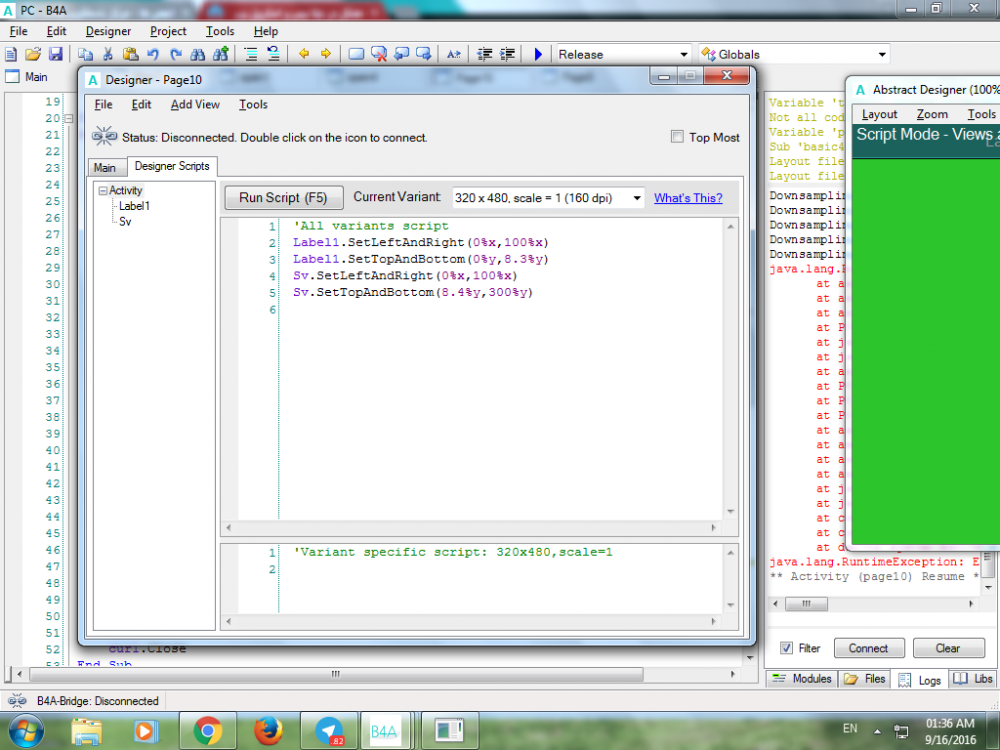This screenshot has width=1000, height=750.
Task: Click the Save floppy disk icon in toolbar
Action: pyautogui.click(x=56, y=54)
